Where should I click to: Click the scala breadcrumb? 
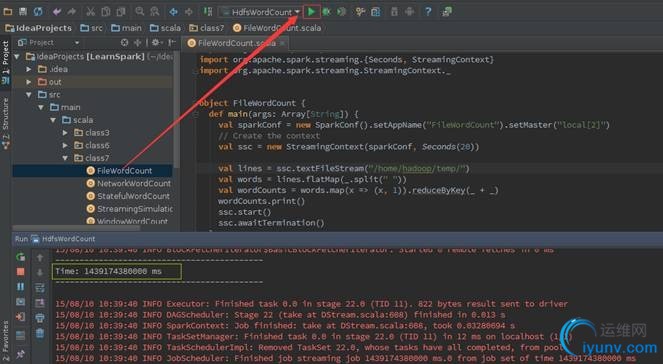pos(165,28)
